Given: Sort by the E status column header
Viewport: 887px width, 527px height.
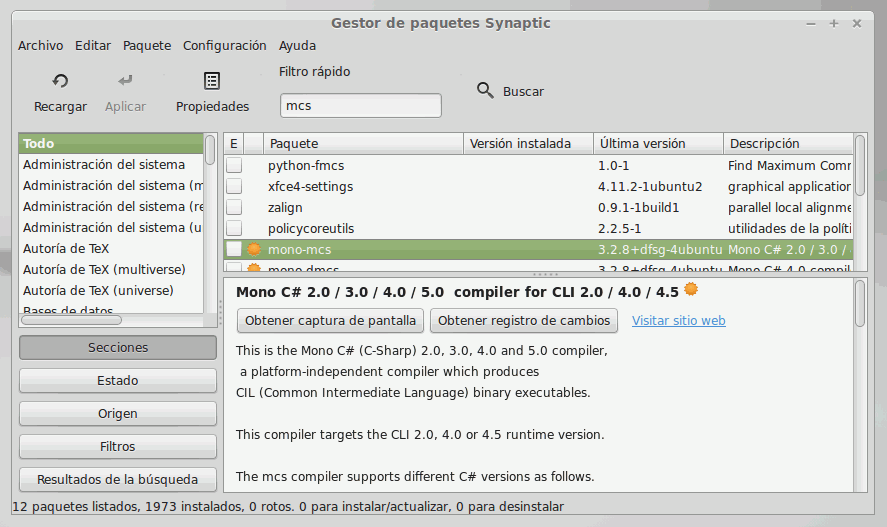Looking at the screenshot, I should 234,144.
